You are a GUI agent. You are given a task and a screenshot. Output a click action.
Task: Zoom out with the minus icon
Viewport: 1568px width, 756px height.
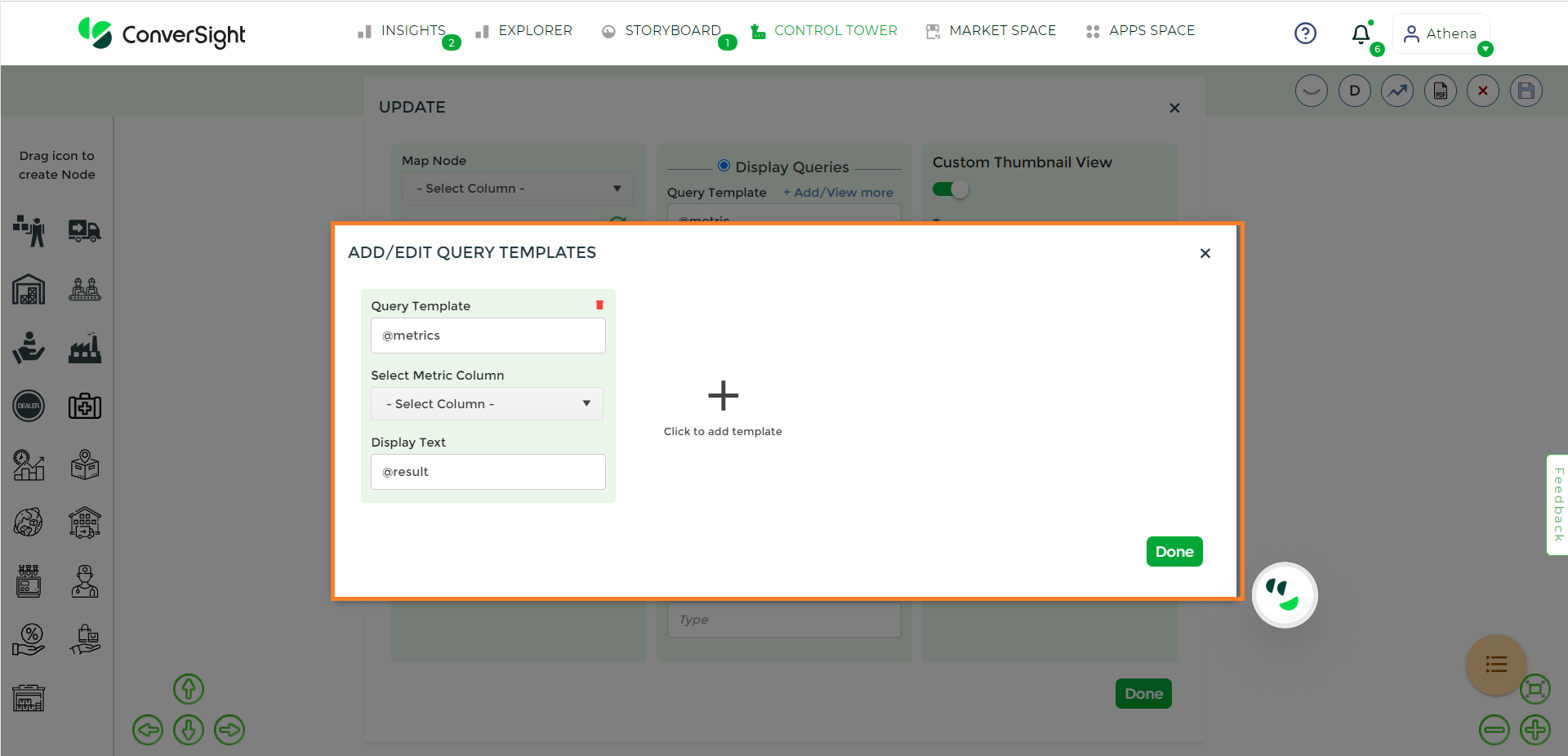[1494, 730]
